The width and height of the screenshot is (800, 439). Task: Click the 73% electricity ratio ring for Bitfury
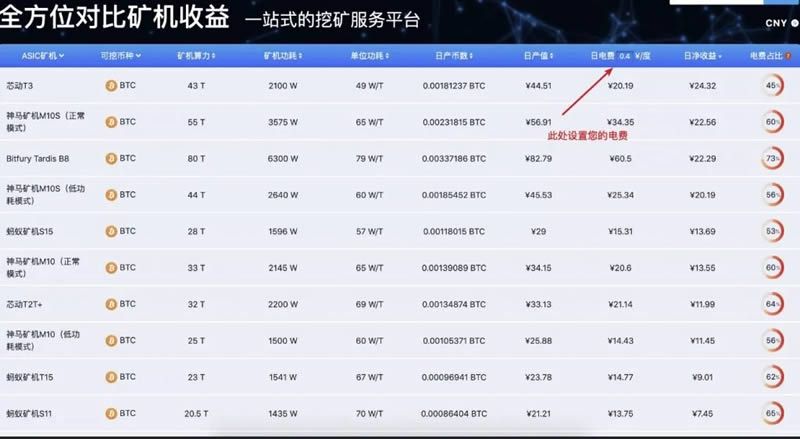click(x=772, y=159)
